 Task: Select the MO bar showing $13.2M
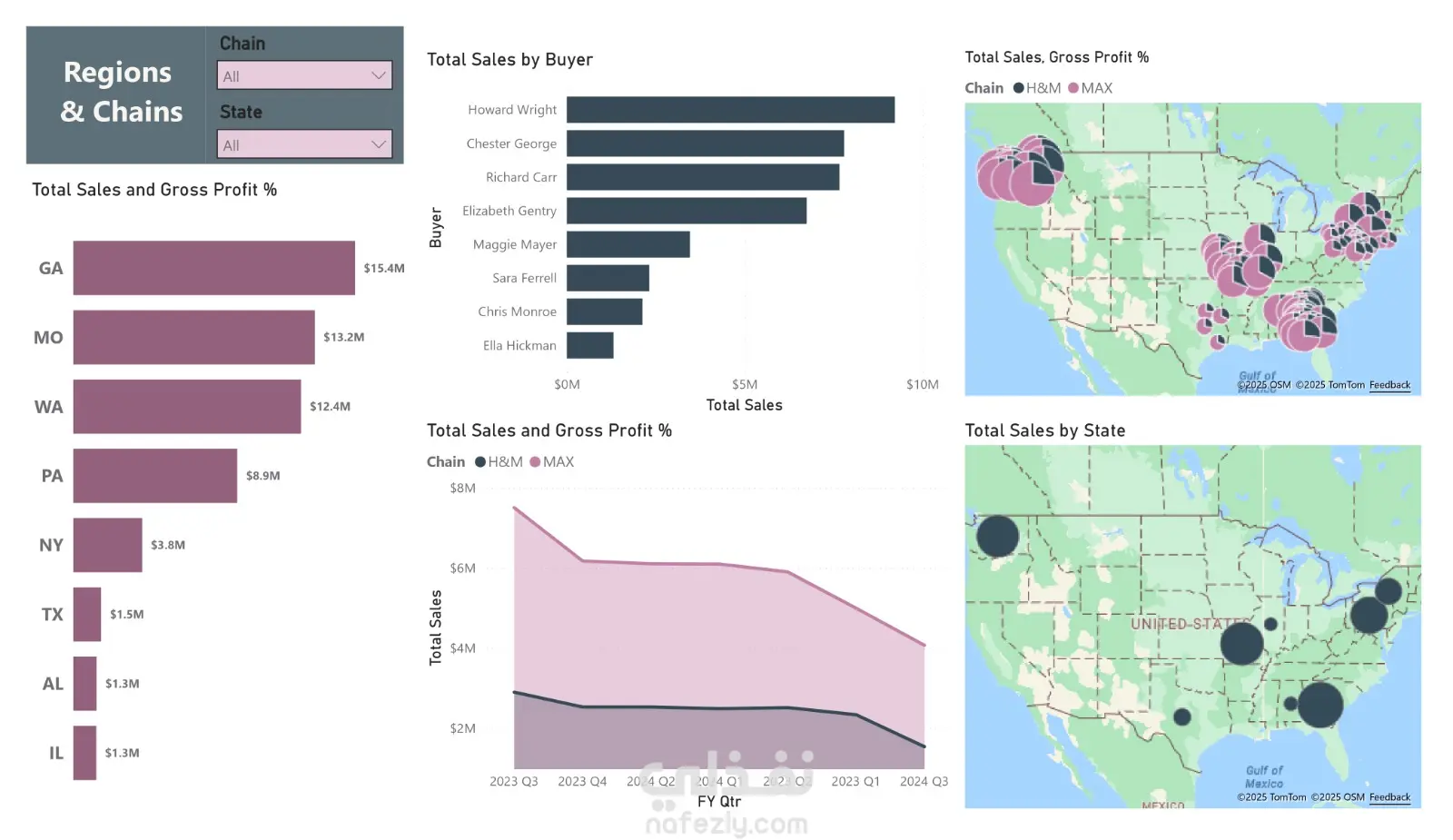193,337
